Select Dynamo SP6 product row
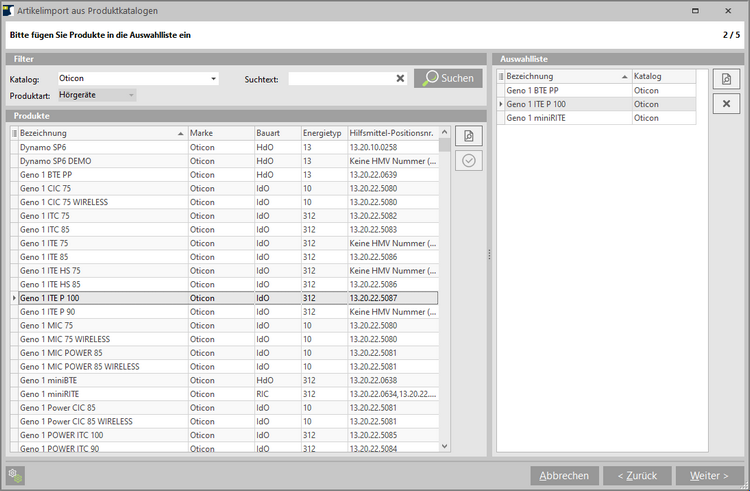 point(224,147)
